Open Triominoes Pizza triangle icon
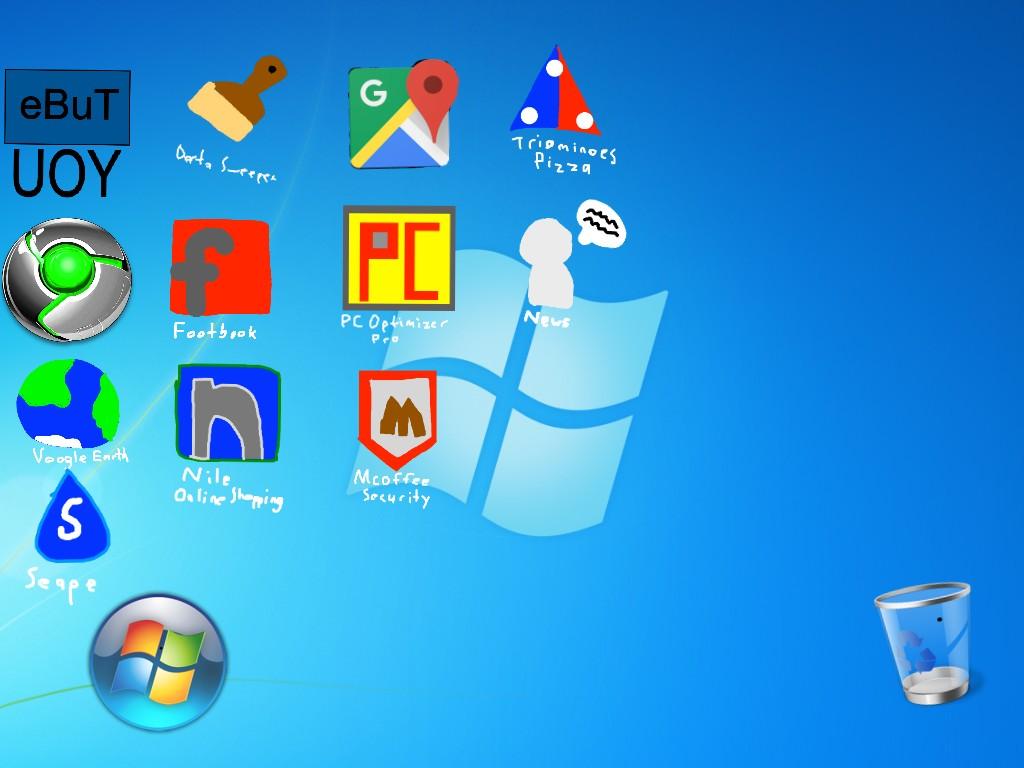 [555, 90]
